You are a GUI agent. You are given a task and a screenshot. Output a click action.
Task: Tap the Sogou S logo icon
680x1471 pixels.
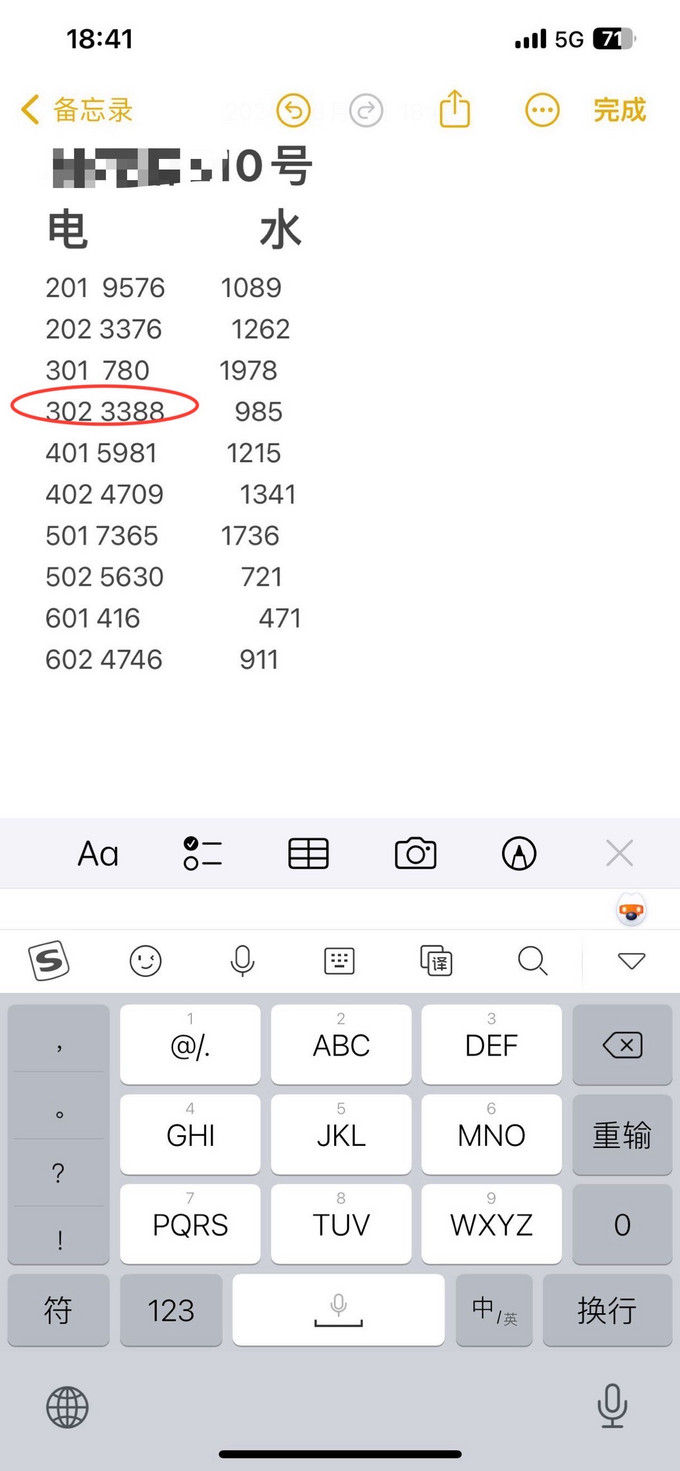click(49, 961)
